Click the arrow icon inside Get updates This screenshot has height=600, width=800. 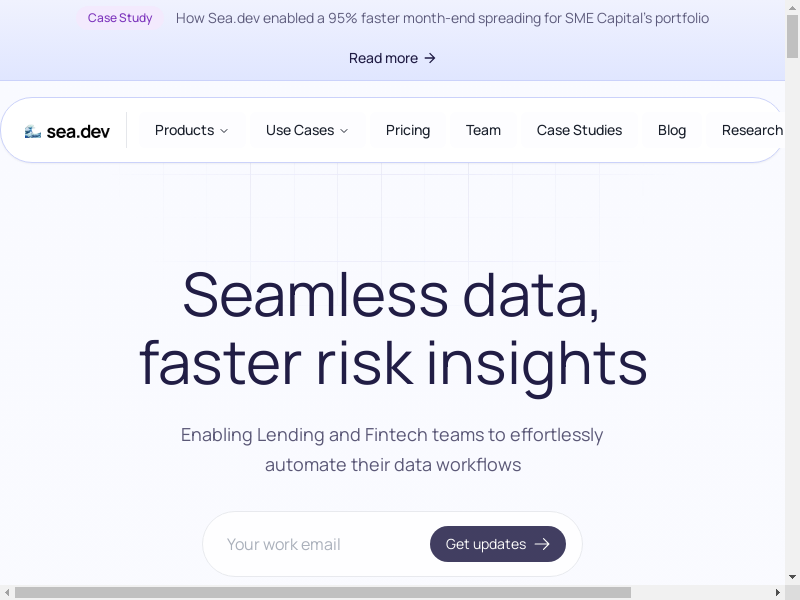(x=542, y=544)
